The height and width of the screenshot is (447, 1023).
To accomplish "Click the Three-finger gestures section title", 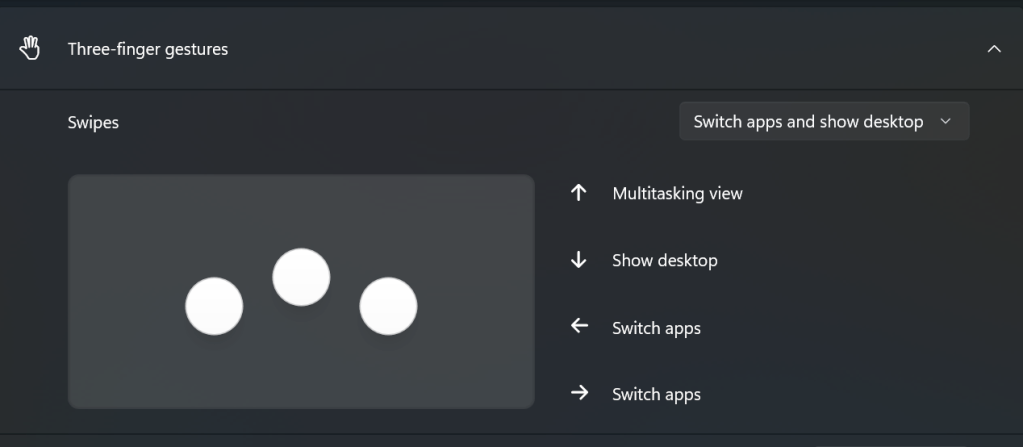I will [x=147, y=49].
